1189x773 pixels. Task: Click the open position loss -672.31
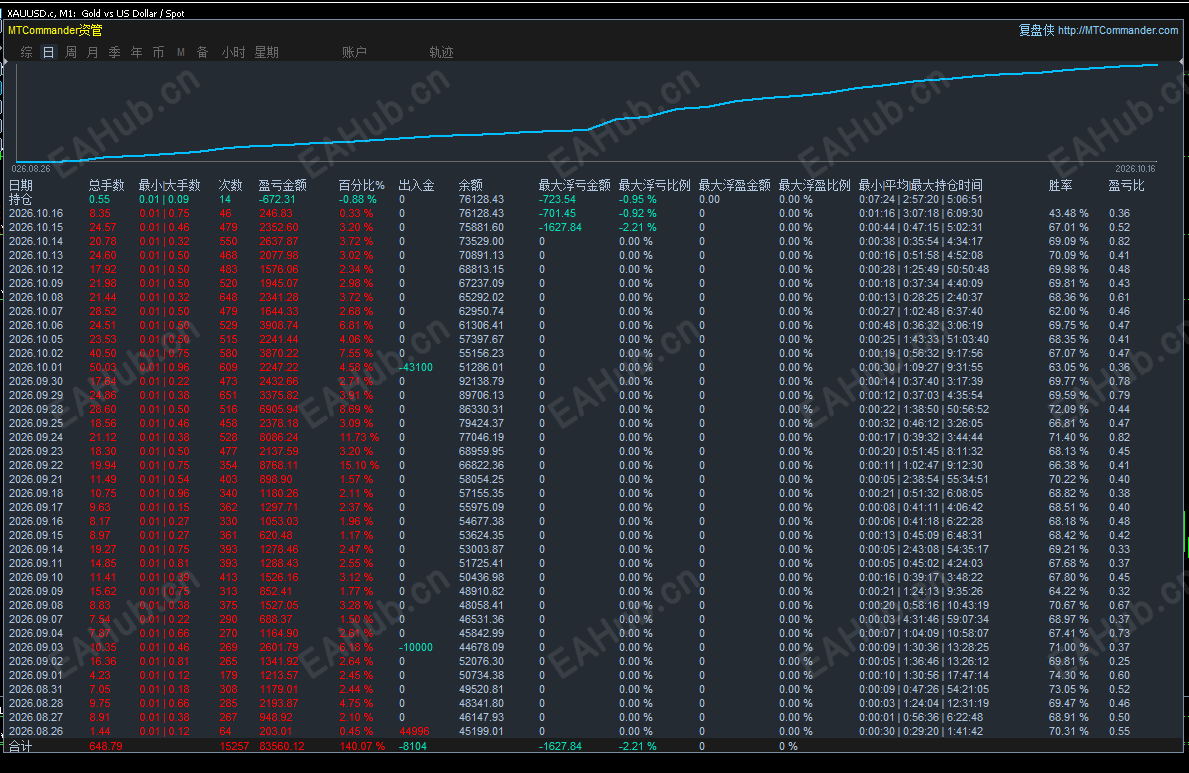tap(277, 200)
